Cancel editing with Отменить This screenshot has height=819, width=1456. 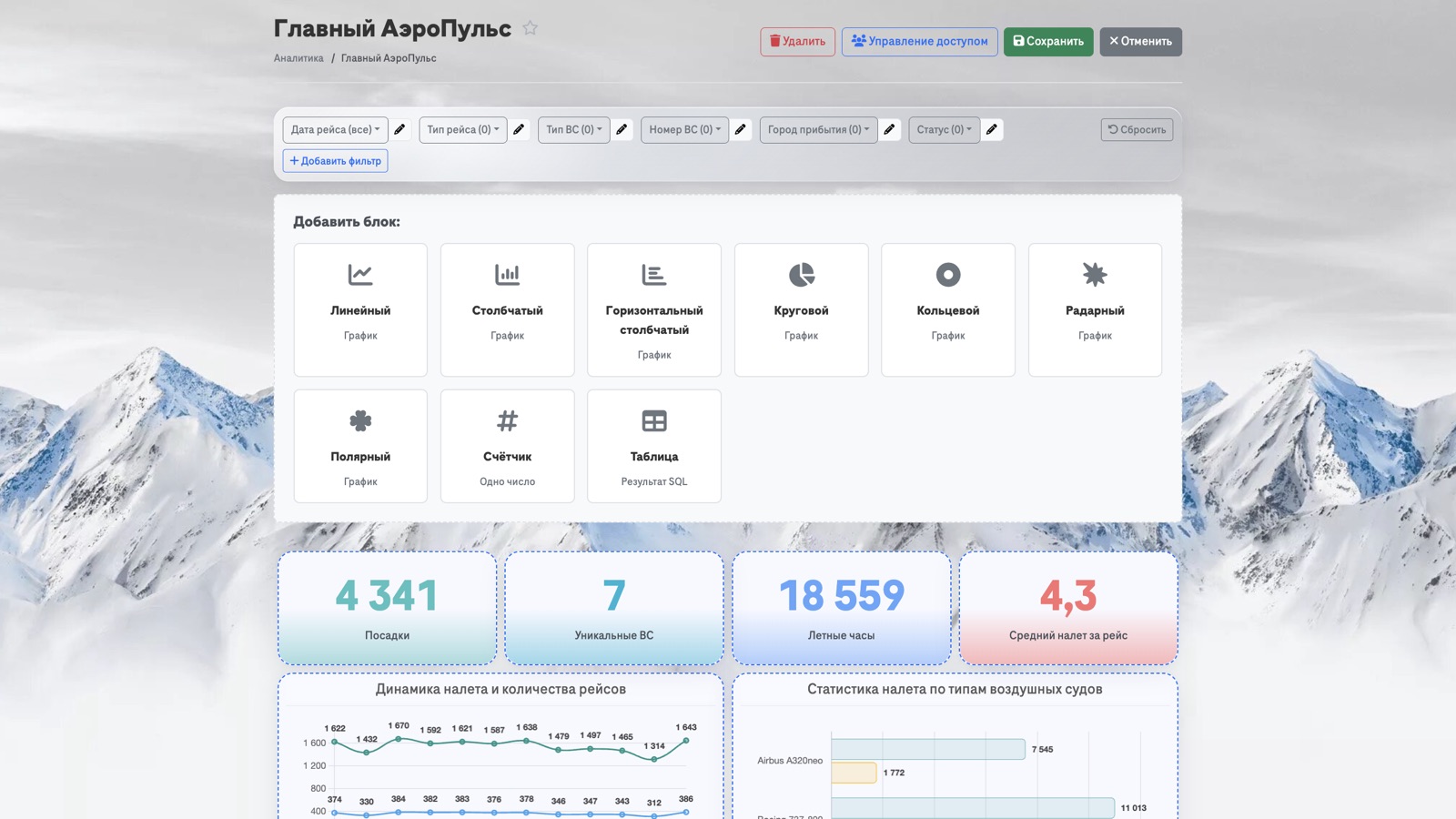1140,41
